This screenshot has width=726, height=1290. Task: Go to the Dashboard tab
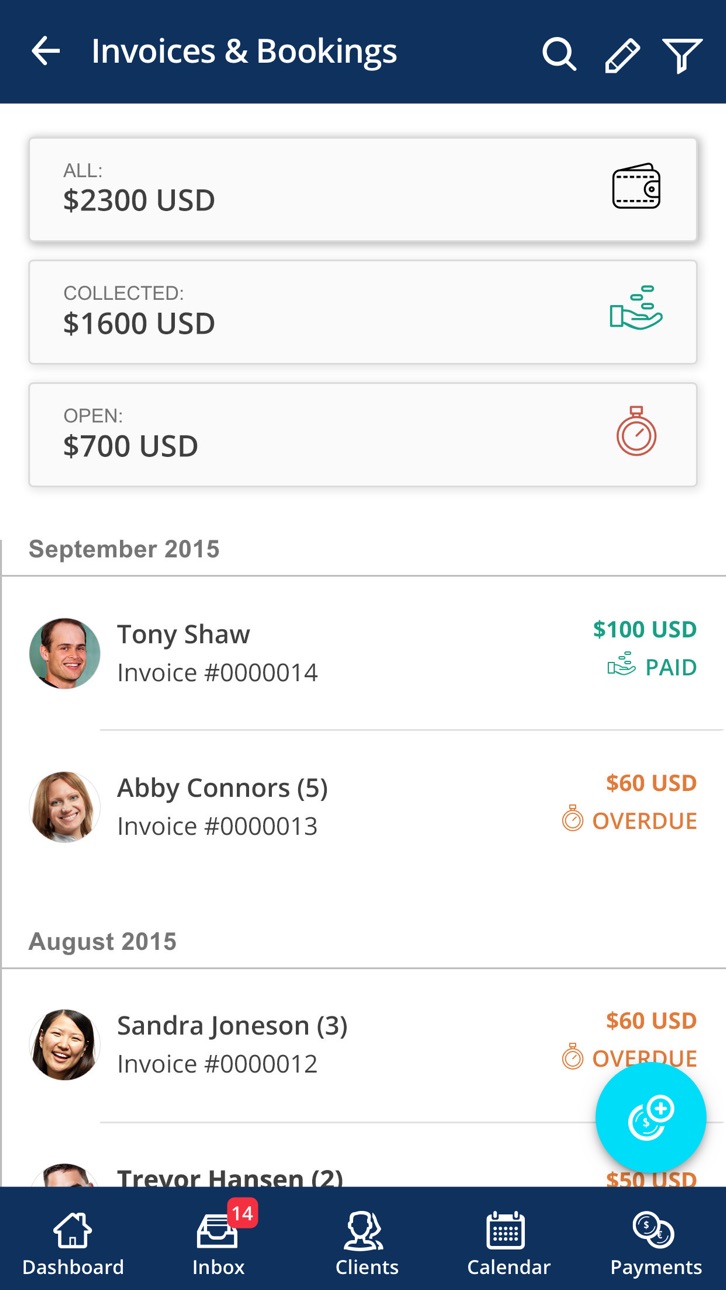tap(73, 1243)
